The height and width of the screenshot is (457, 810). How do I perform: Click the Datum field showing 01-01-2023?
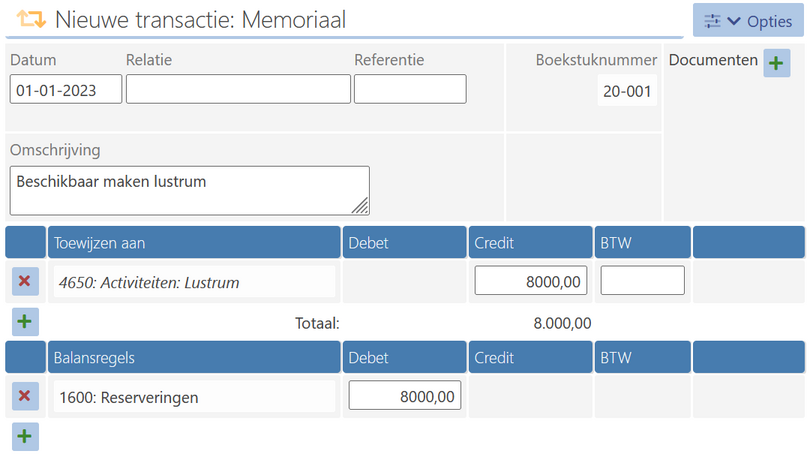click(x=66, y=89)
